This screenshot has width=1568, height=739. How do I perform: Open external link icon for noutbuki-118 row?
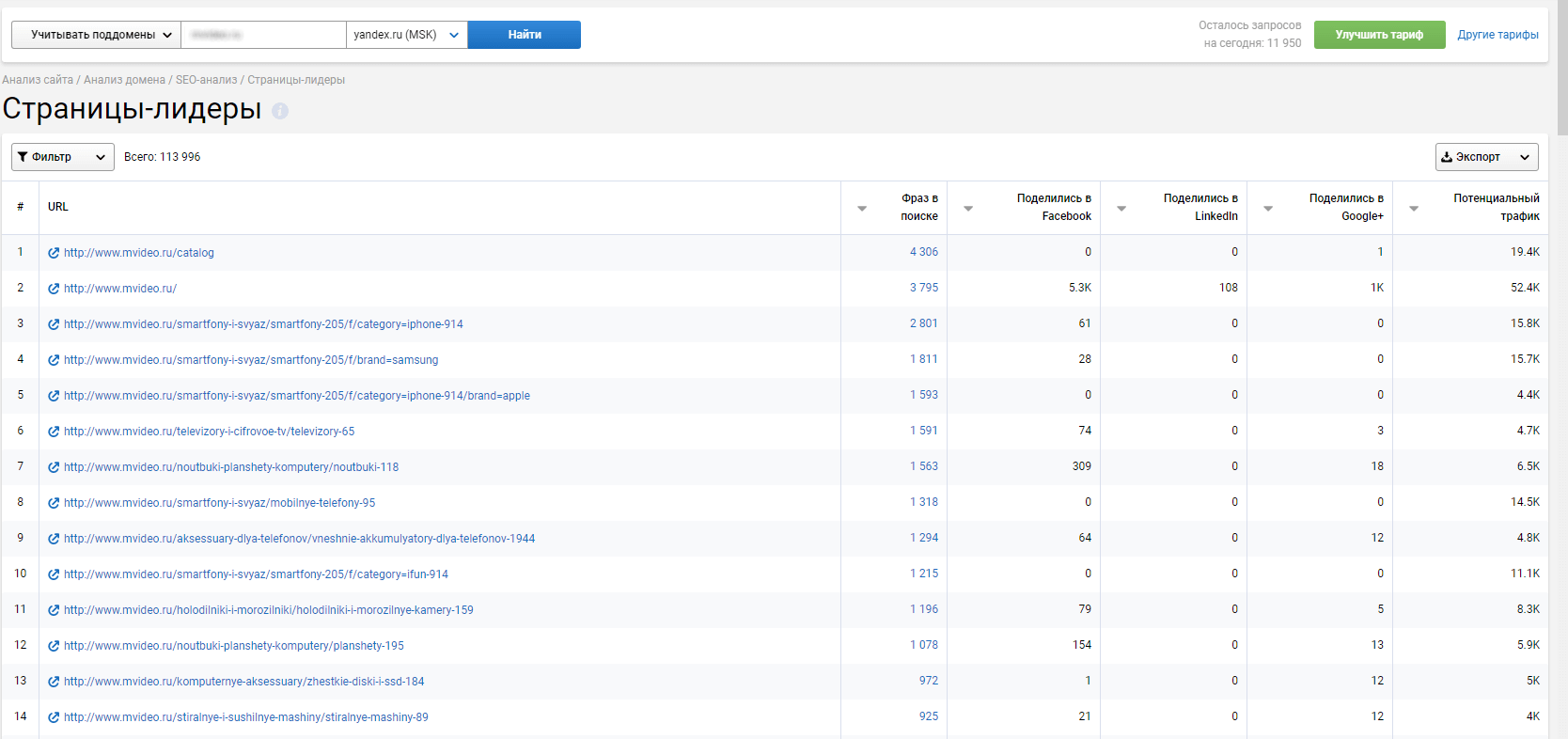point(54,467)
